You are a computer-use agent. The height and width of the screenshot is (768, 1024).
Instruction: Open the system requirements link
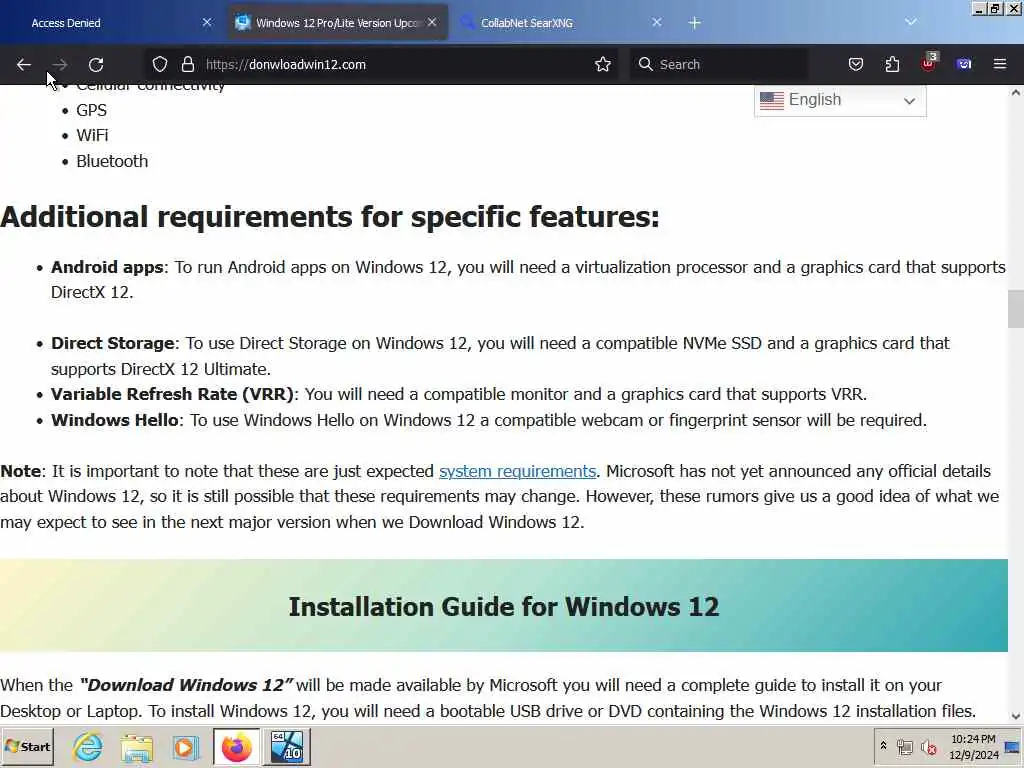click(517, 471)
